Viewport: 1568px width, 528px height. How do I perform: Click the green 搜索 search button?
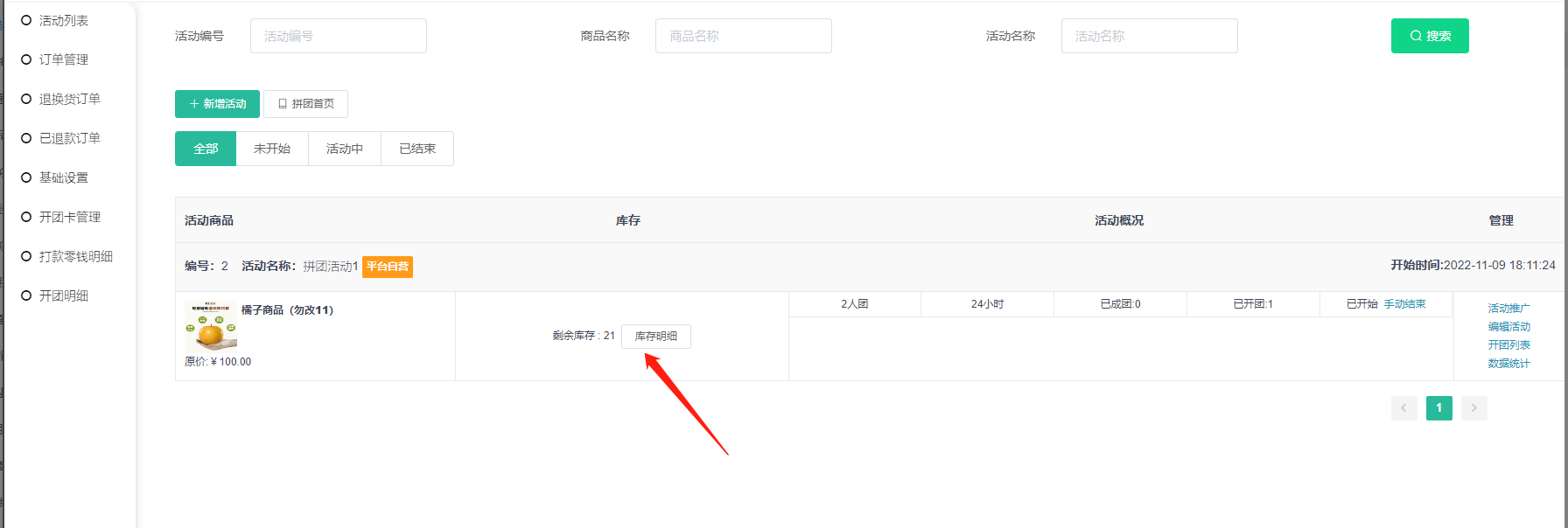click(x=1430, y=36)
